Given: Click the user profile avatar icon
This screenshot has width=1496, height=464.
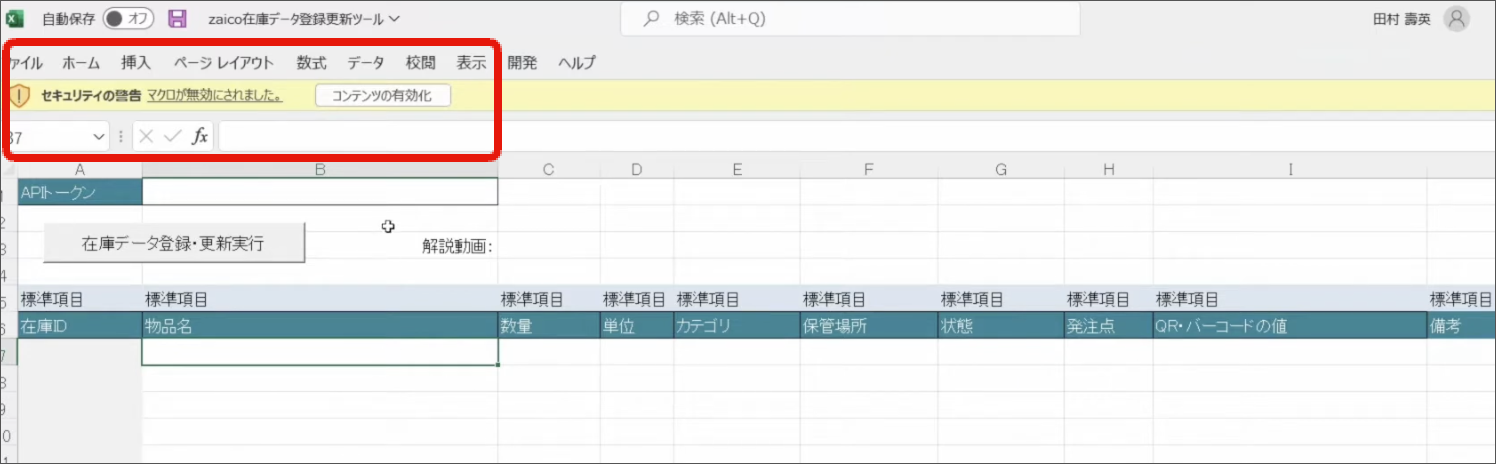Looking at the screenshot, I should click(x=1457, y=19).
